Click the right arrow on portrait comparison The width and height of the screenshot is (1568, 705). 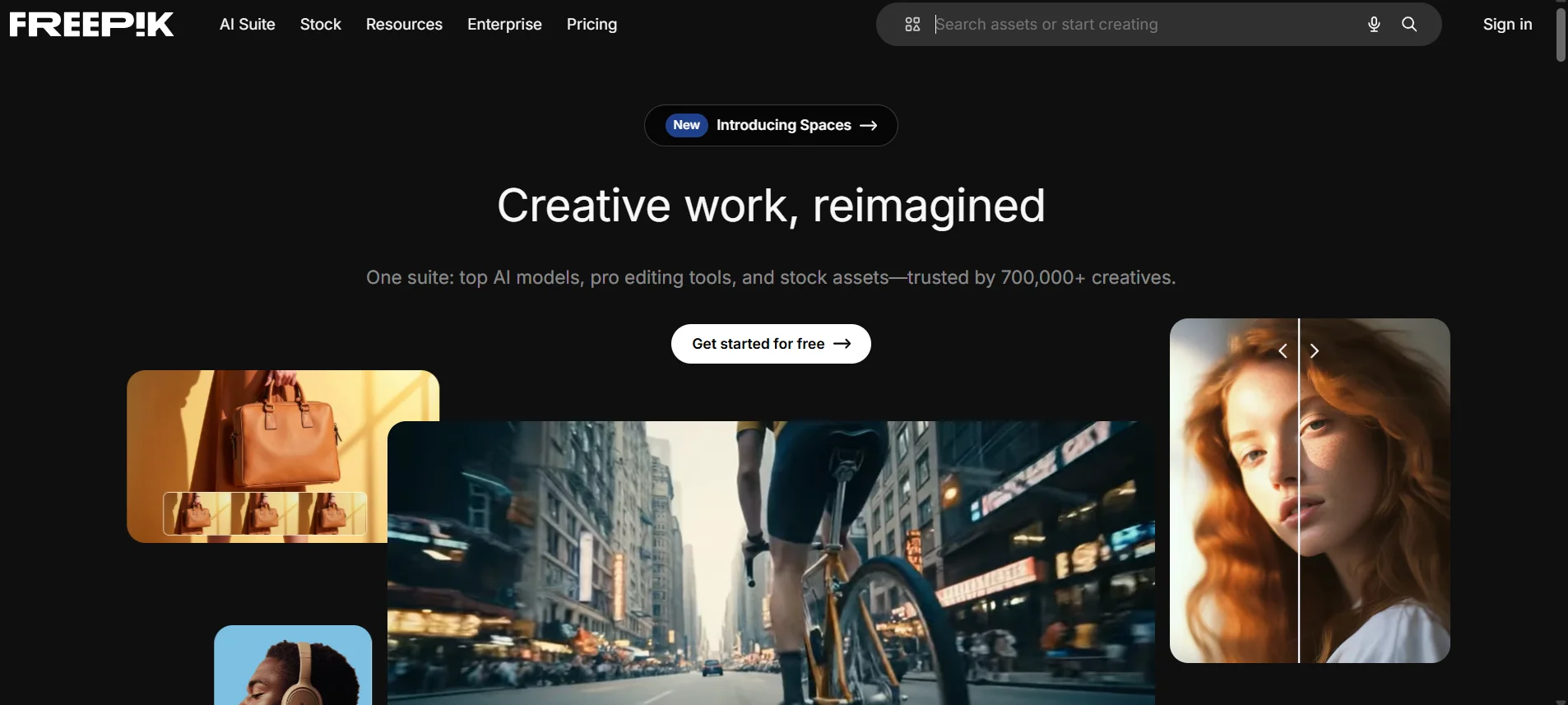pyautogui.click(x=1315, y=351)
